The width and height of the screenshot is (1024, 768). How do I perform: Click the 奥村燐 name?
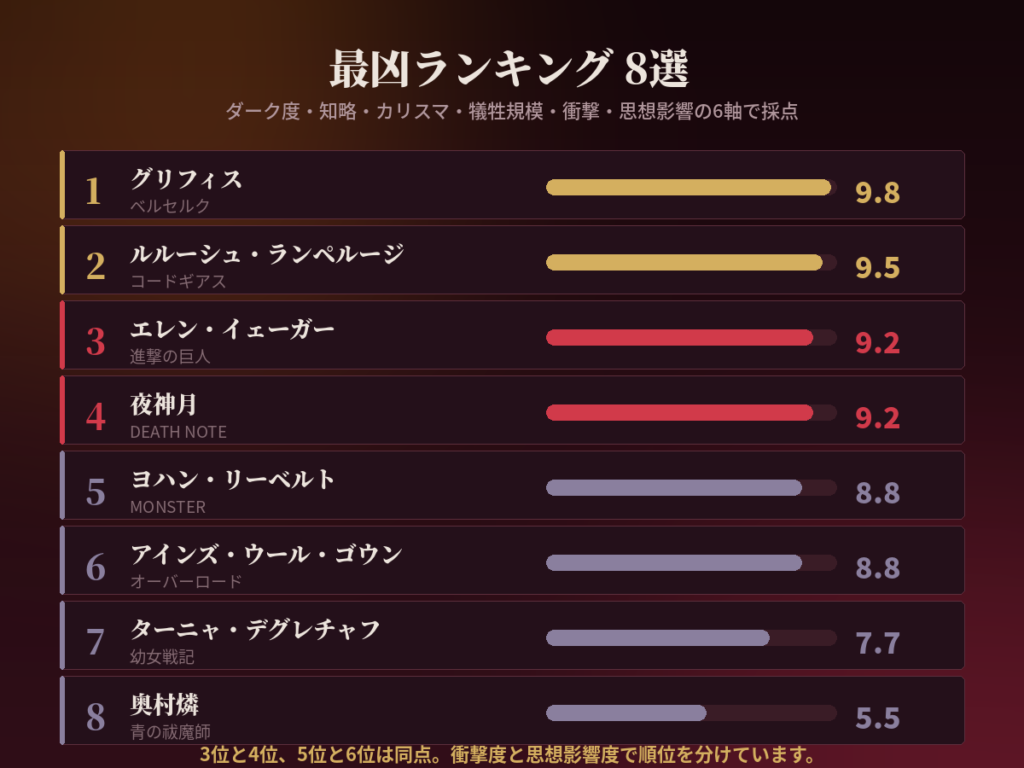[x=164, y=705]
